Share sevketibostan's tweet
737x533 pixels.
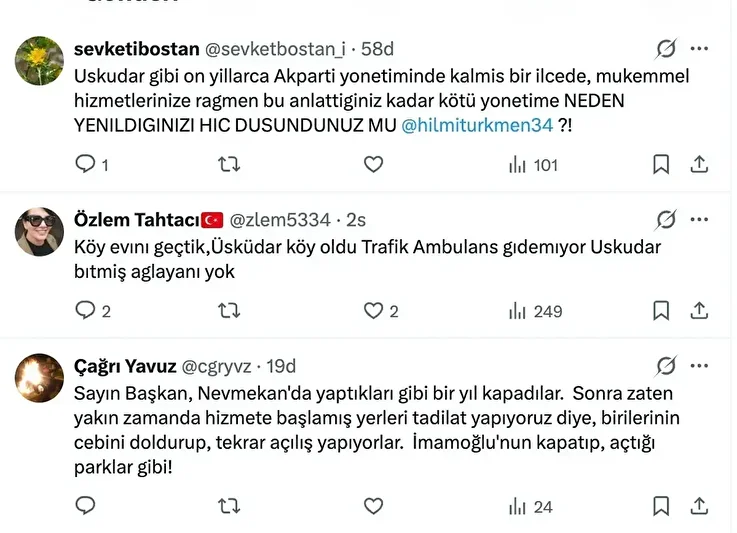[x=699, y=165]
